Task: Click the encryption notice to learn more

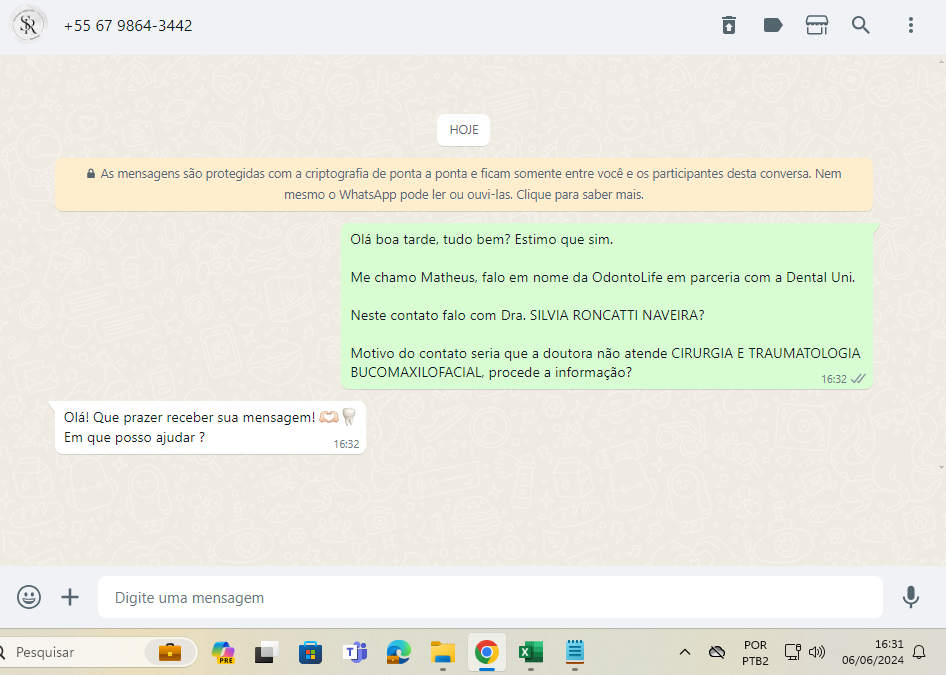Action: [x=464, y=184]
